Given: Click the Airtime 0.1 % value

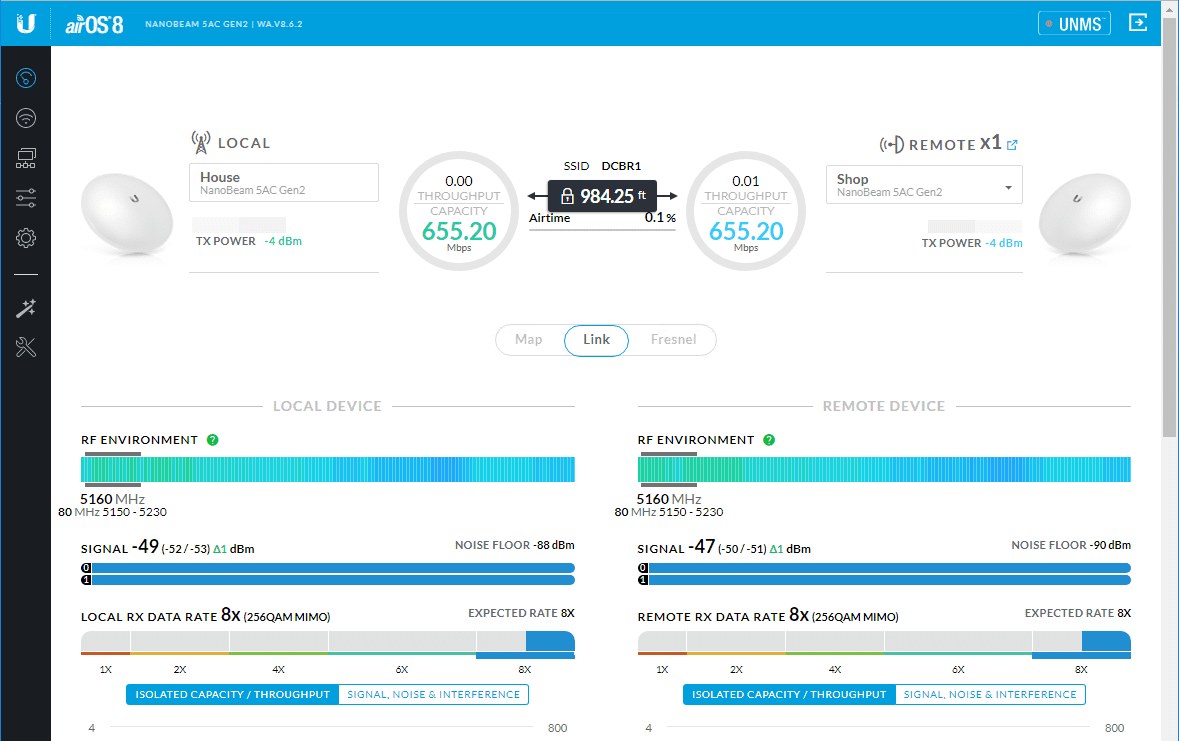Looking at the screenshot, I should point(659,217).
